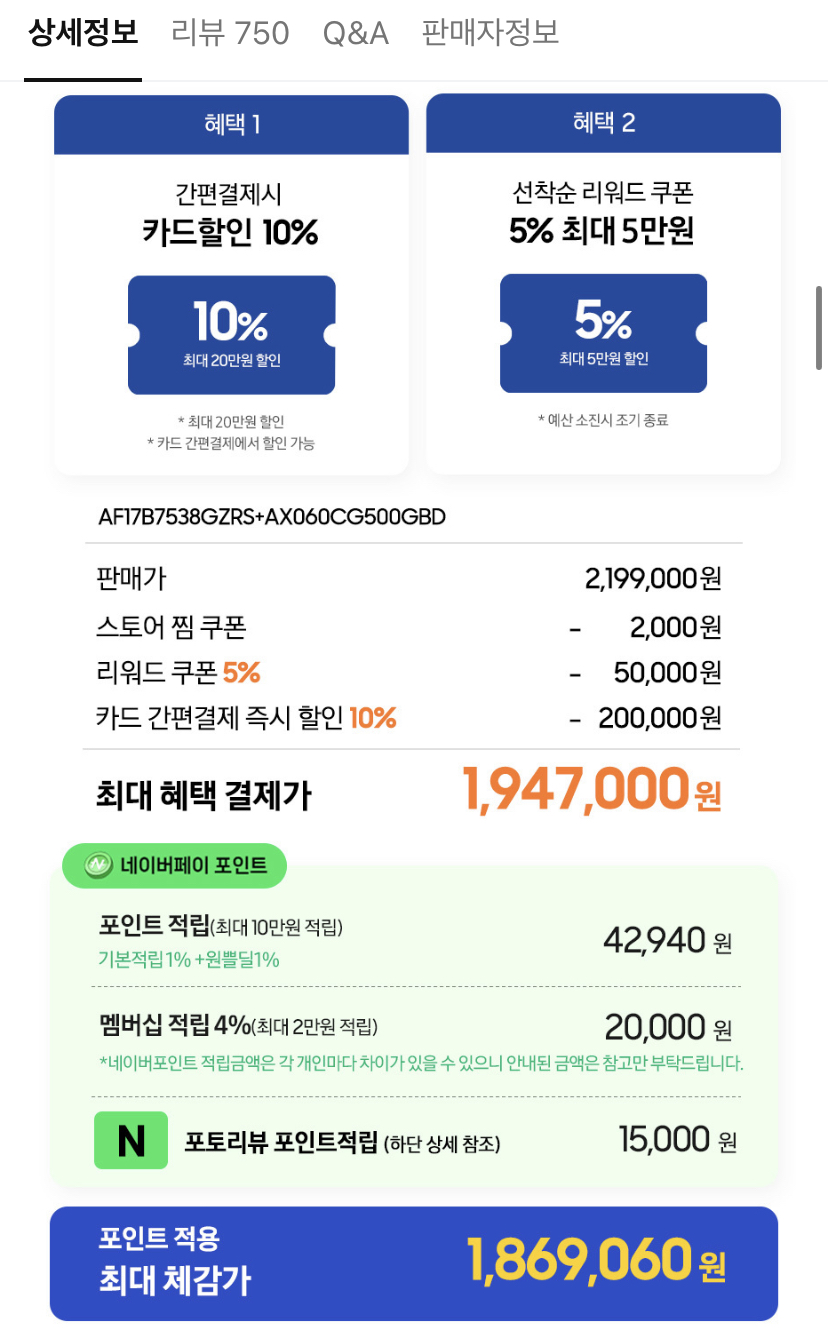Click the model code AF17B7538GZRS text
This screenshot has width=828, height=1331.
[271, 517]
